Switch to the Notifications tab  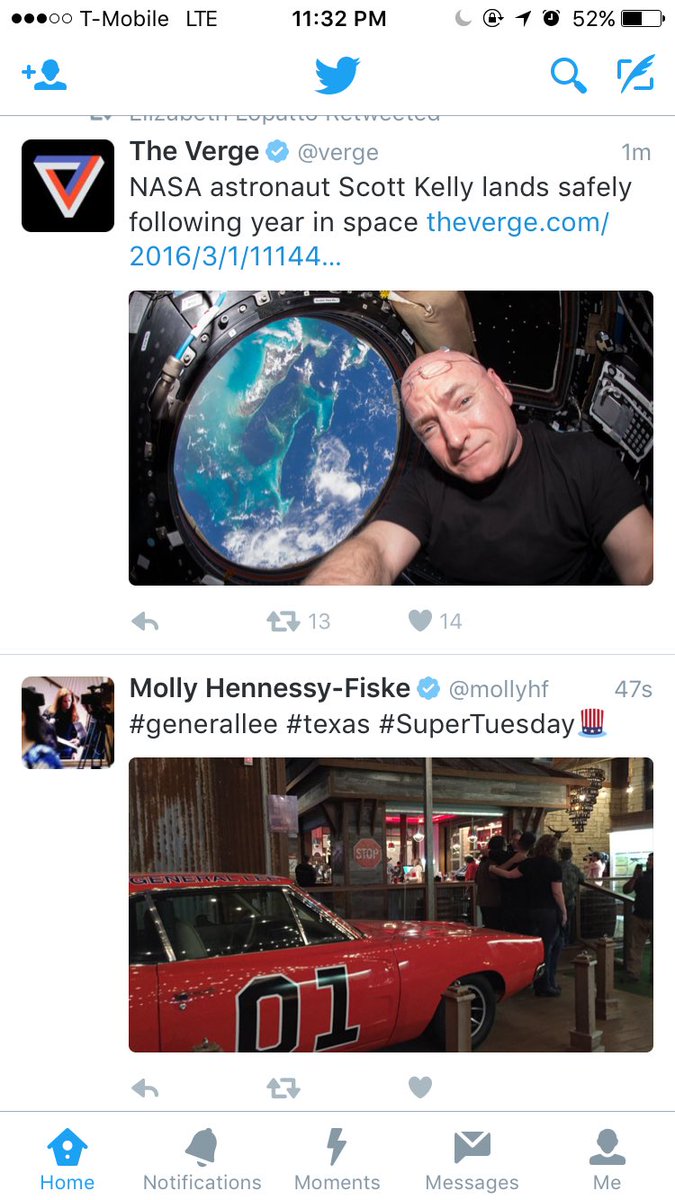[202, 1159]
